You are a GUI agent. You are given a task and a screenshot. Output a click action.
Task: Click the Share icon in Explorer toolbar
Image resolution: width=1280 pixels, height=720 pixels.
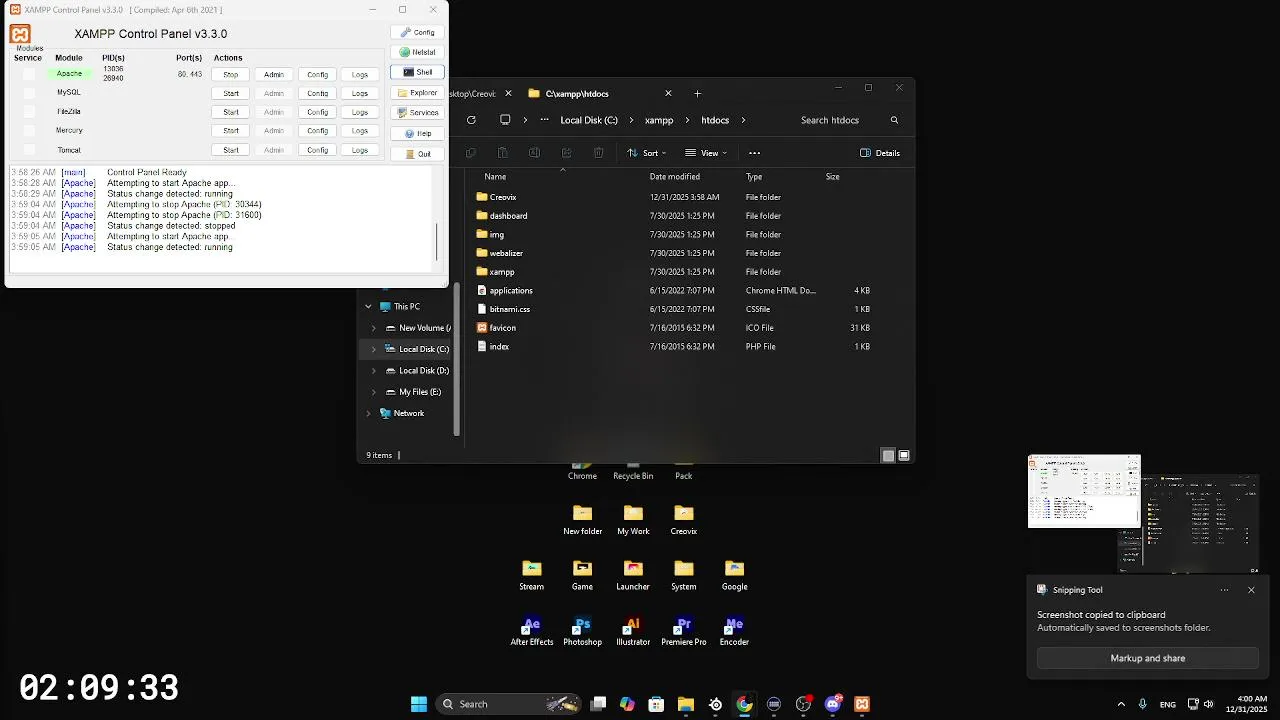click(x=566, y=153)
